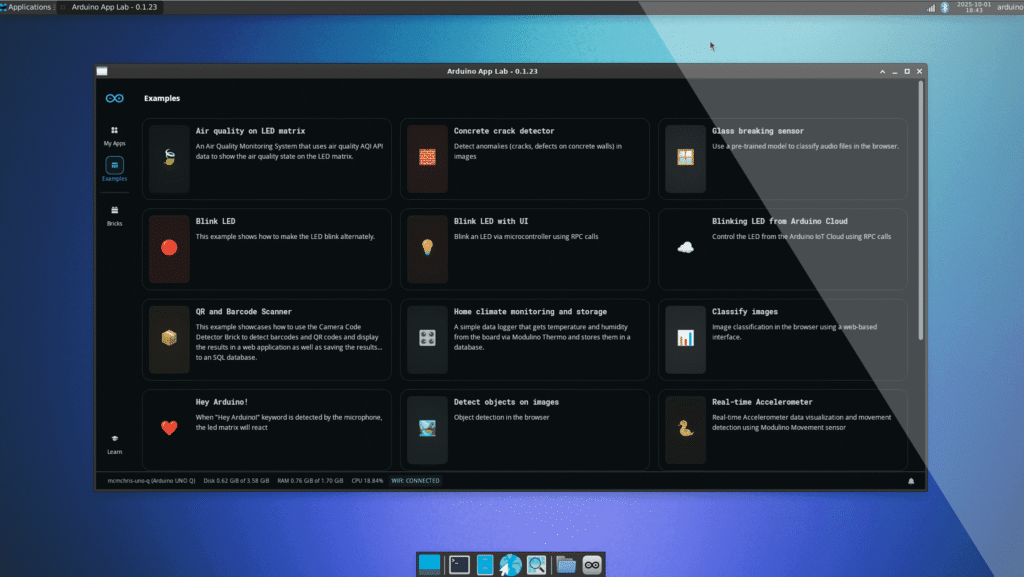Click the Glass breaking sensor window thumbnail
This screenshot has height=577, width=1024.
point(685,158)
